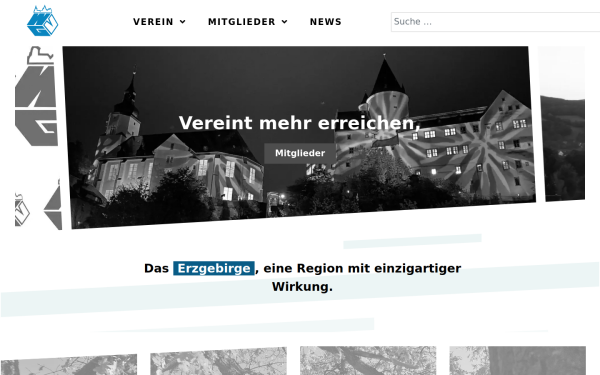Open the first tree photo thumbnail
600x375 pixels.
pos(68,365)
